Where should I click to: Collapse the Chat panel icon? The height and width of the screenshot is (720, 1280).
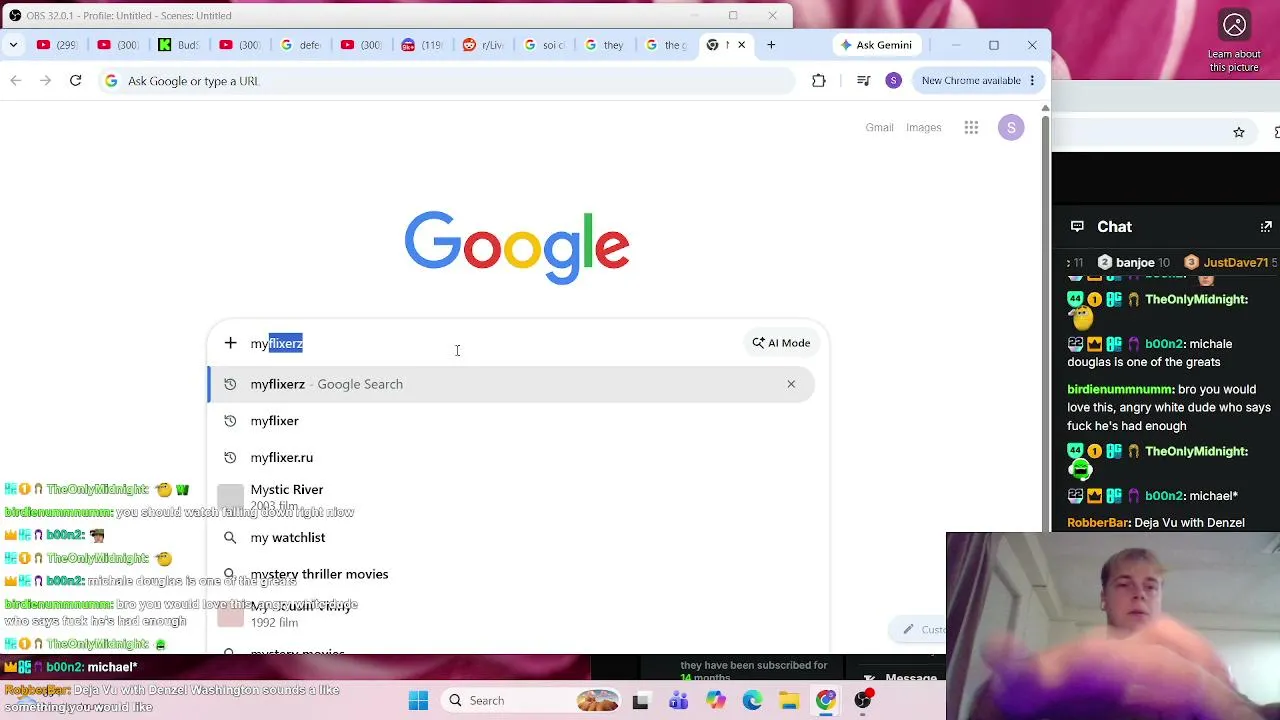pos(1077,227)
